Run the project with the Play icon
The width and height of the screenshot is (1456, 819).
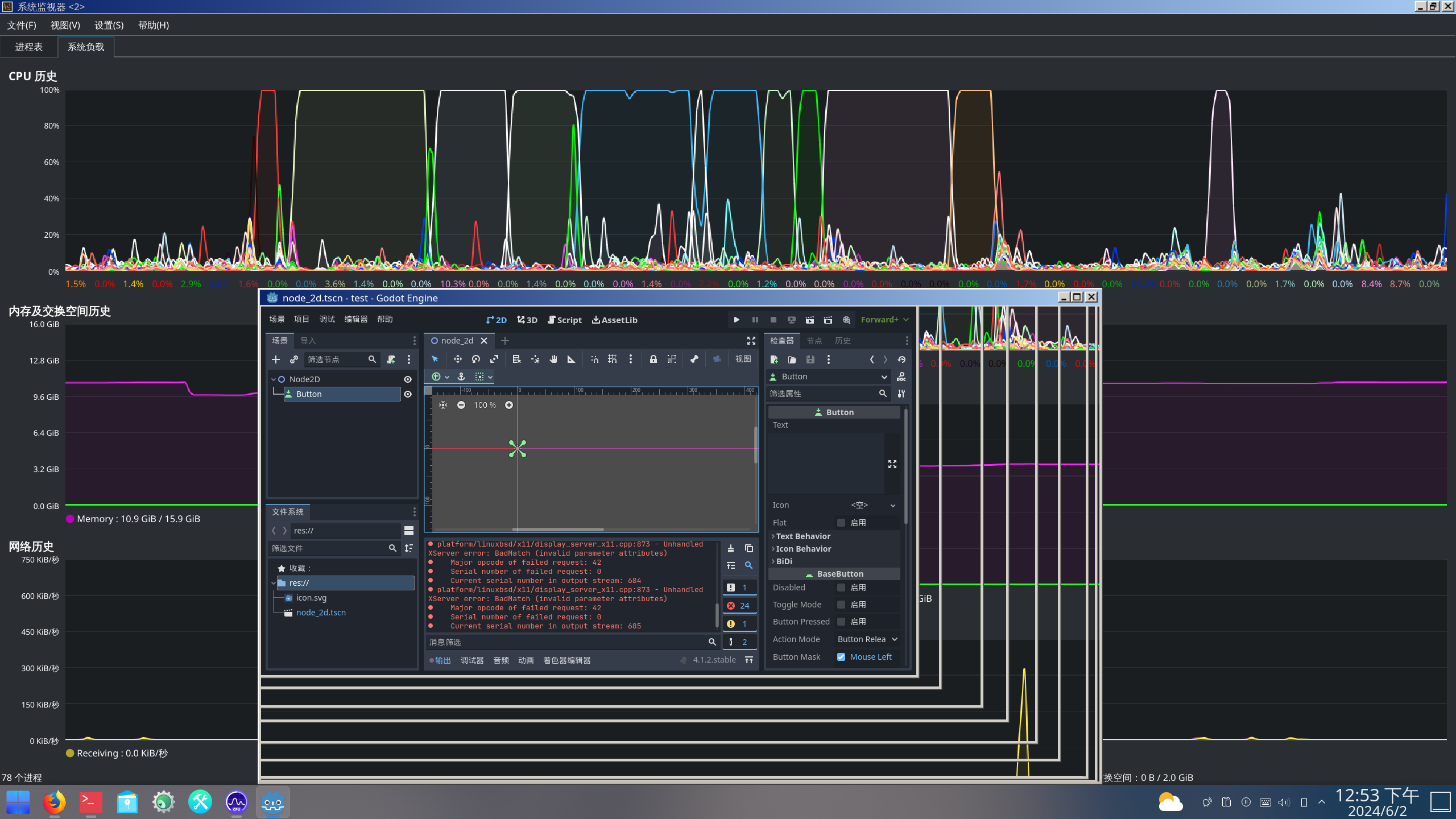point(737,320)
